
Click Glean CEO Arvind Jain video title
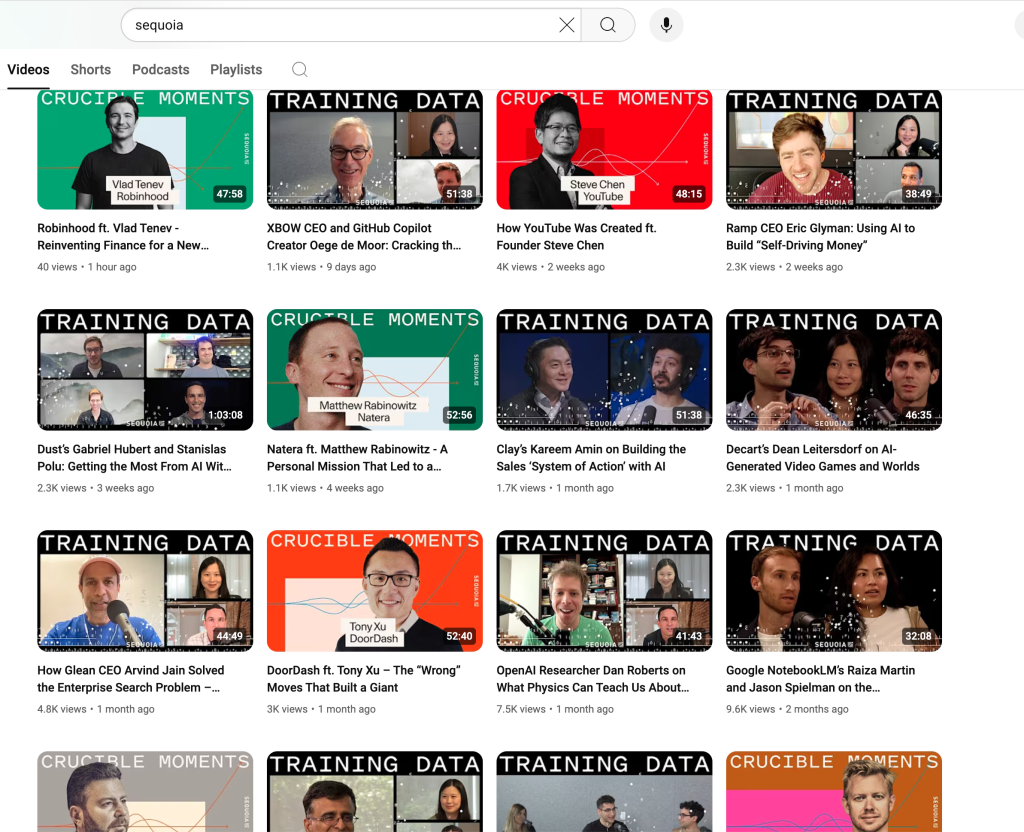tap(130, 679)
